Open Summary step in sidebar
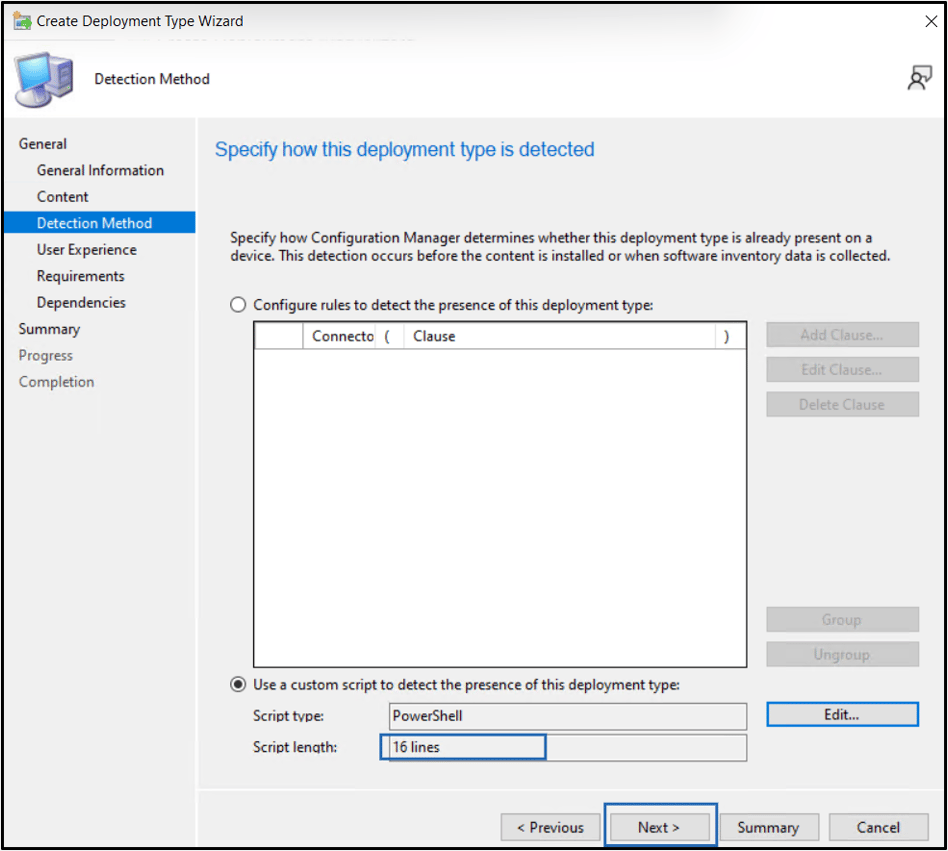This screenshot has width=948, height=851. pyautogui.click(x=49, y=329)
